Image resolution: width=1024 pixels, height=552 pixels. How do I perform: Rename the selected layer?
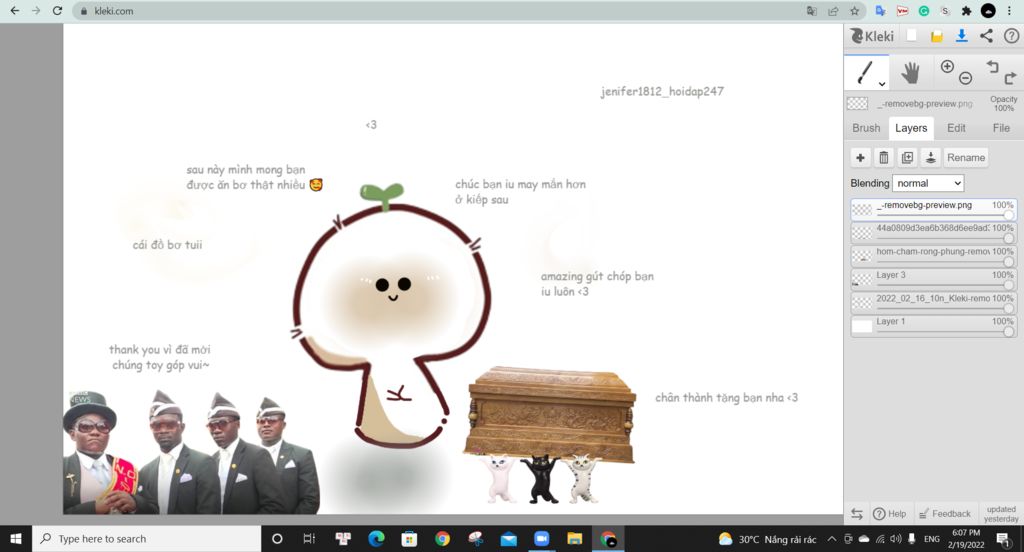[x=966, y=157]
